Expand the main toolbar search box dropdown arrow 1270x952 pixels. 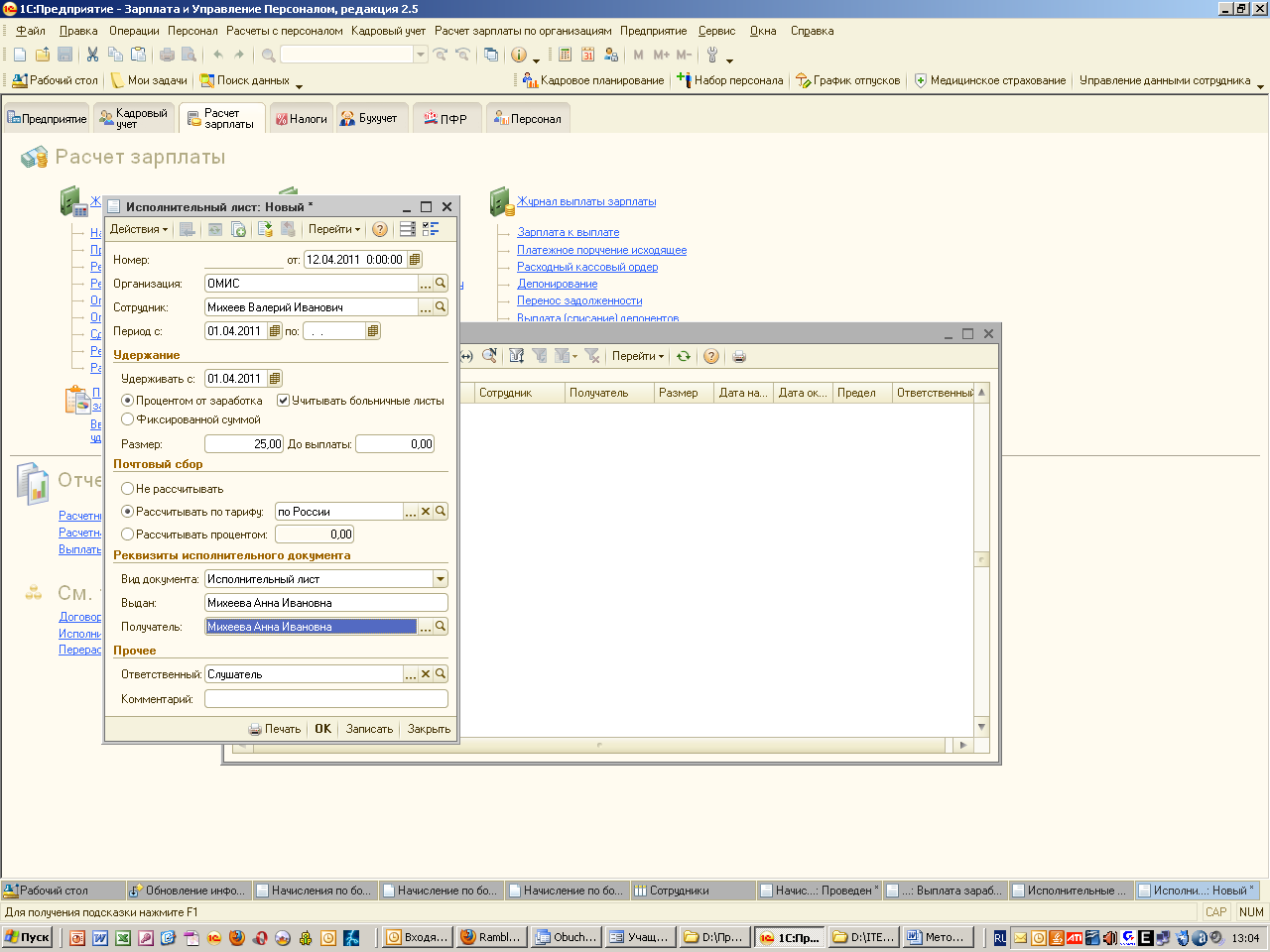coord(421,55)
